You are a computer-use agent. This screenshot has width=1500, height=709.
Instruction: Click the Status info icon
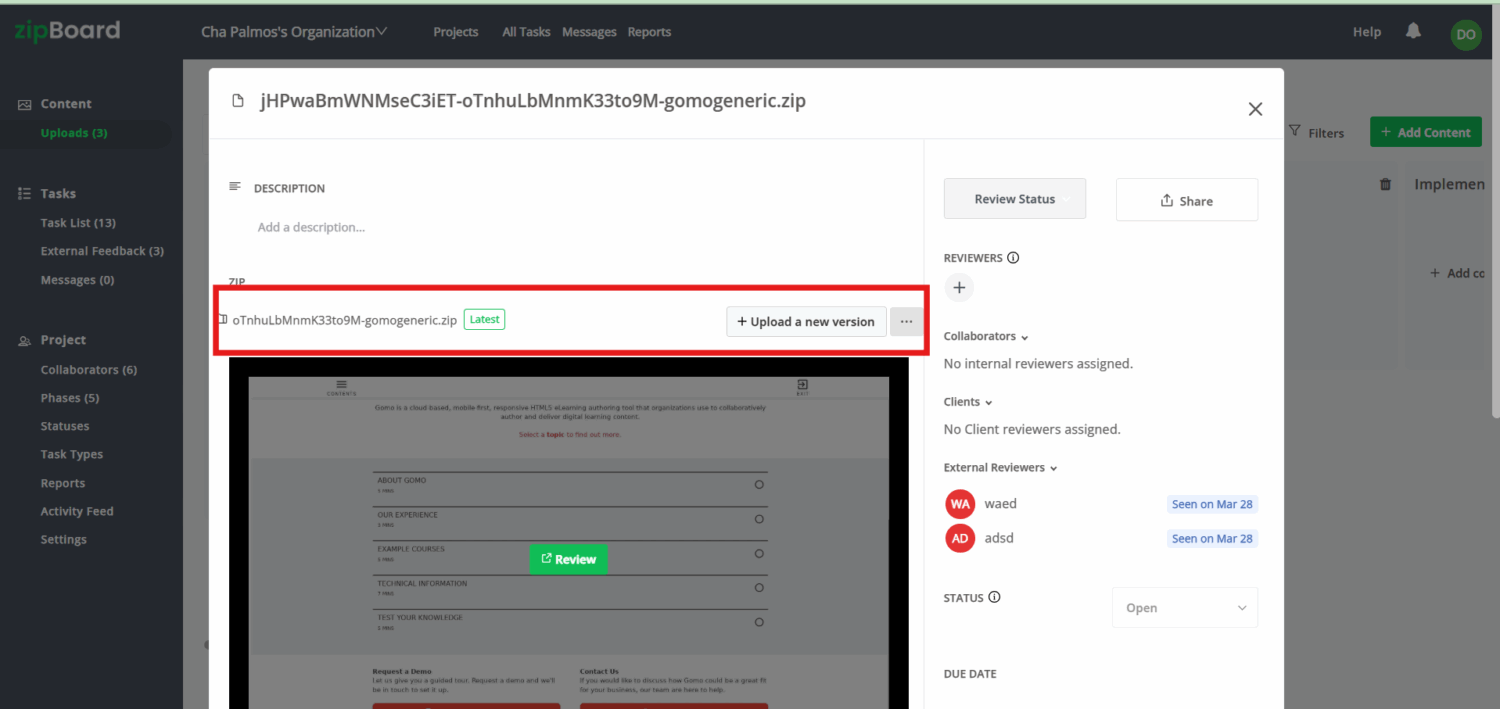[994, 597]
